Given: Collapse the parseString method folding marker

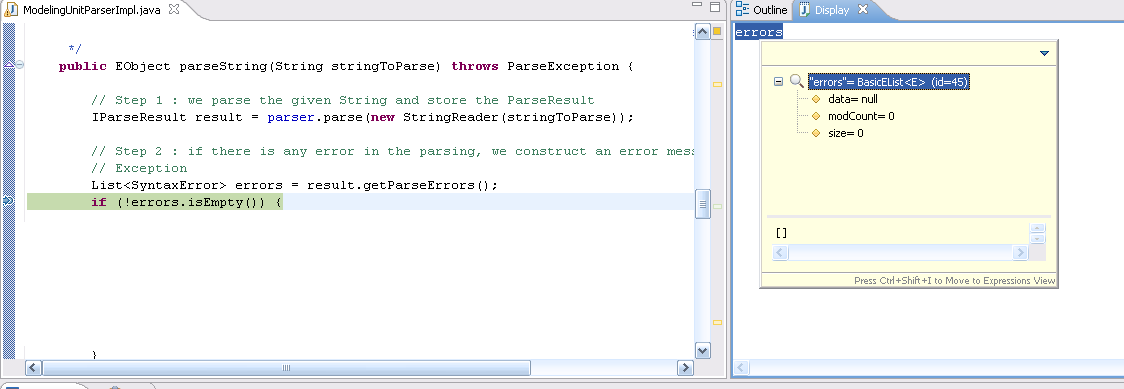Looking at the screenshot, I should click(20, 64).
